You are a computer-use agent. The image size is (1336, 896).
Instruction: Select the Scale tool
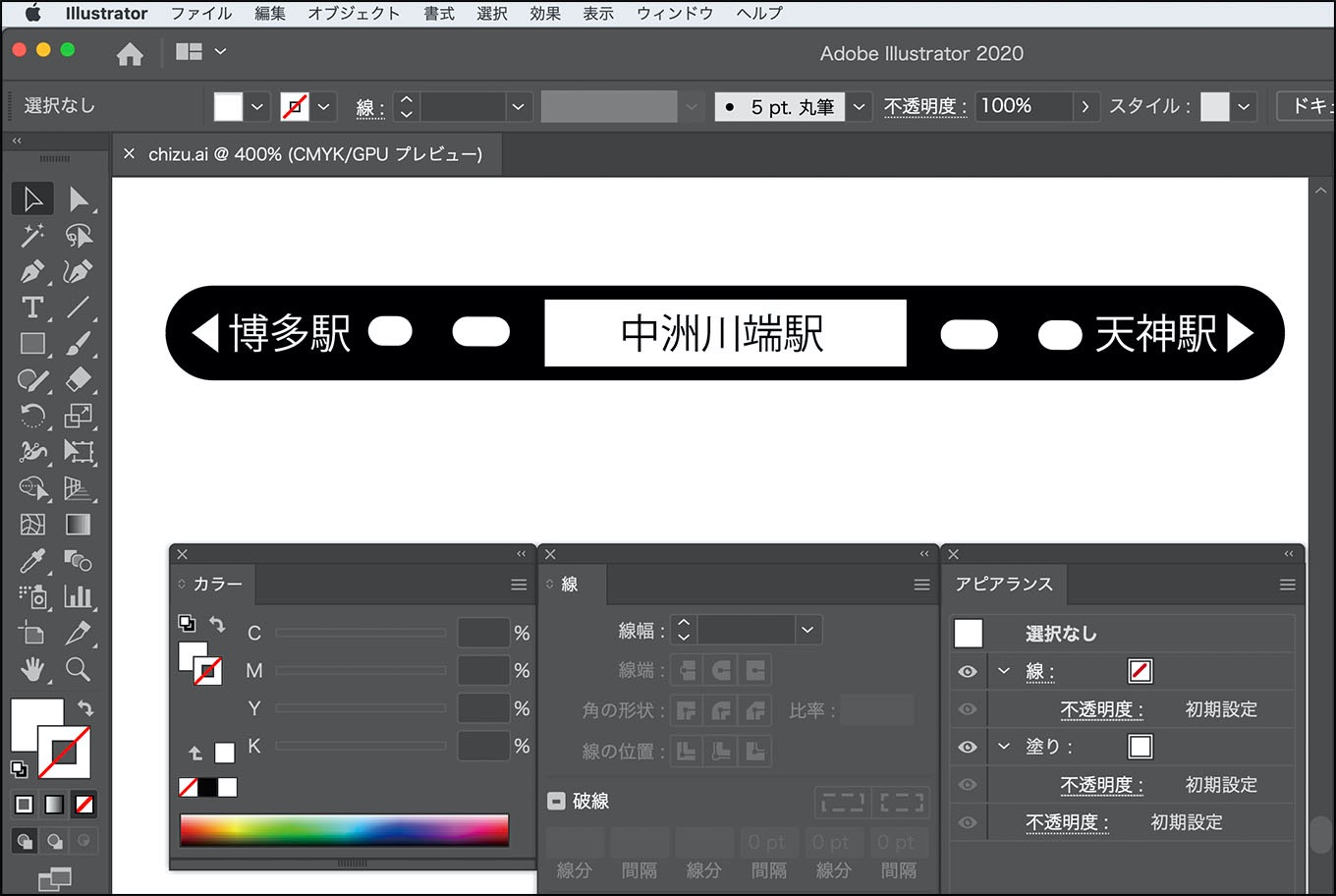point(79,416)
